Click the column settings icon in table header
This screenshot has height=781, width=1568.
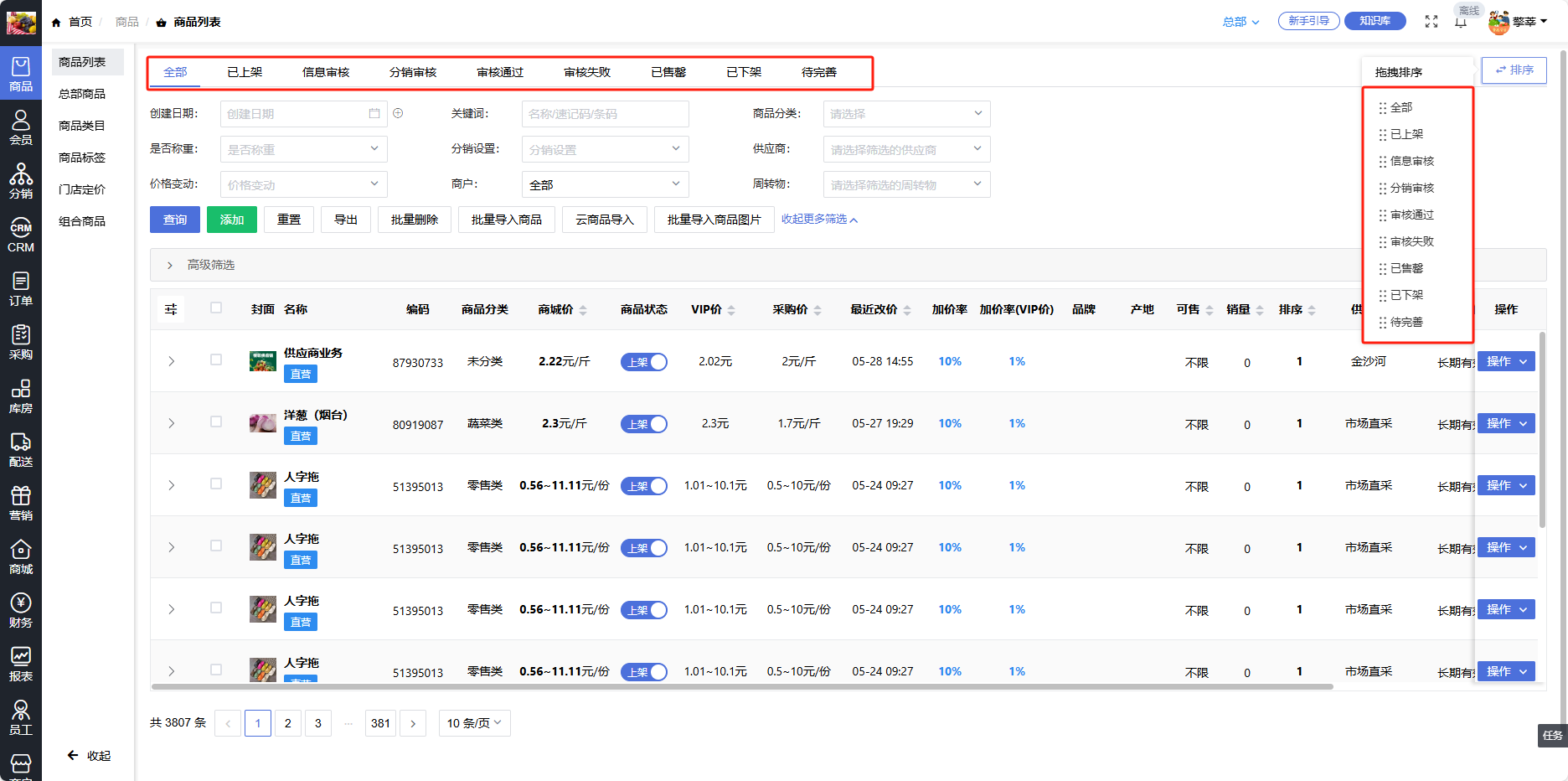[171, 309]
